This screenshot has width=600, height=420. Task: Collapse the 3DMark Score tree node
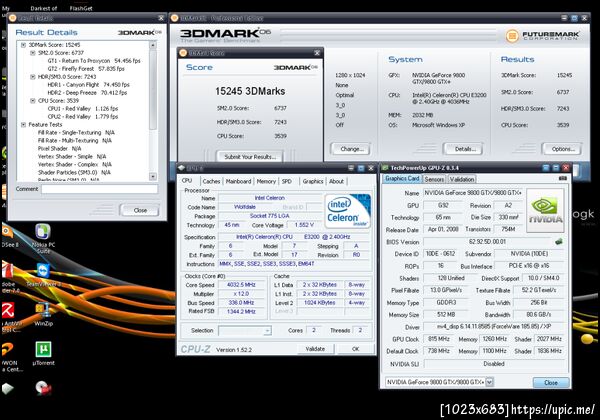click(23, 45)
